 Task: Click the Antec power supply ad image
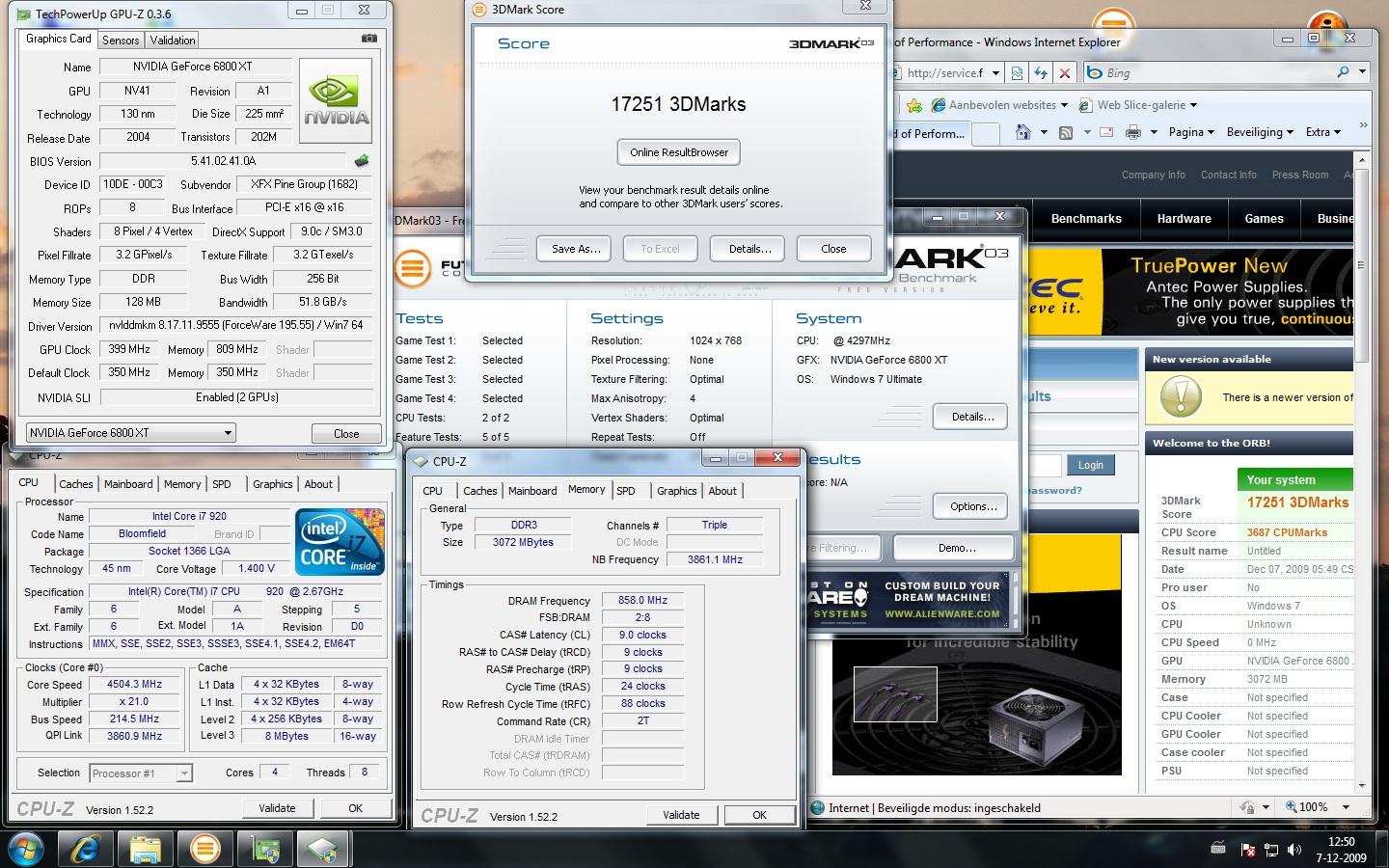pos(976,655)
